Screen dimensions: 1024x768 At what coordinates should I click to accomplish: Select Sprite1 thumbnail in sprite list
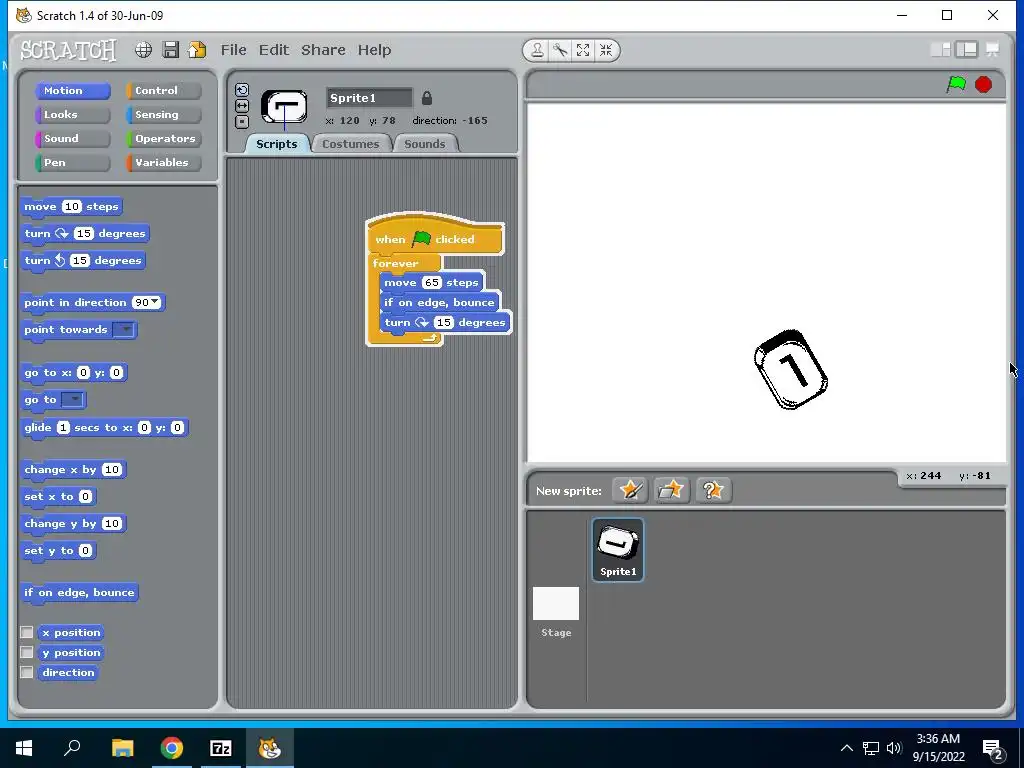[x=618, y=549]
